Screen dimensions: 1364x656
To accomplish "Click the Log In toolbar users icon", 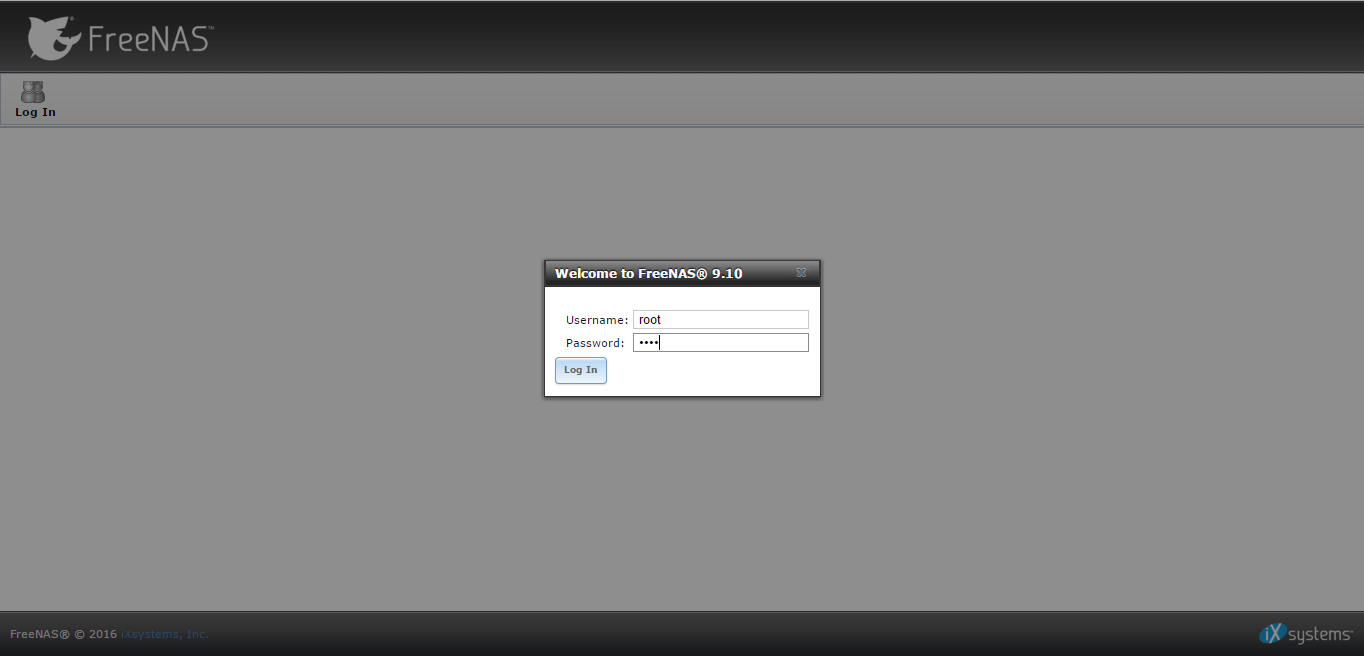I will (33, 92).
